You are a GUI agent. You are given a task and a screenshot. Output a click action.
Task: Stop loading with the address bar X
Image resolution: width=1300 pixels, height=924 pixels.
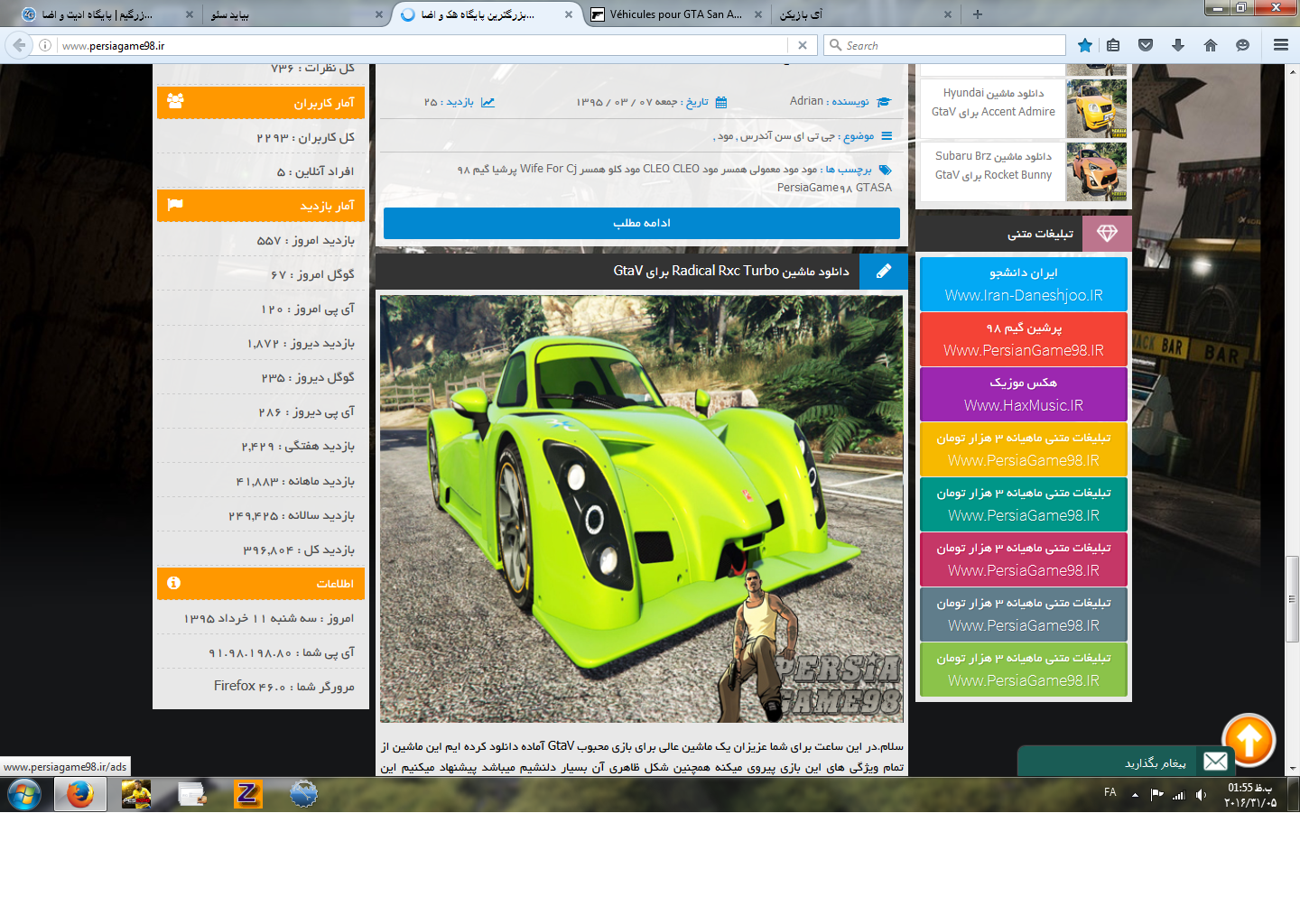point(803,45)
